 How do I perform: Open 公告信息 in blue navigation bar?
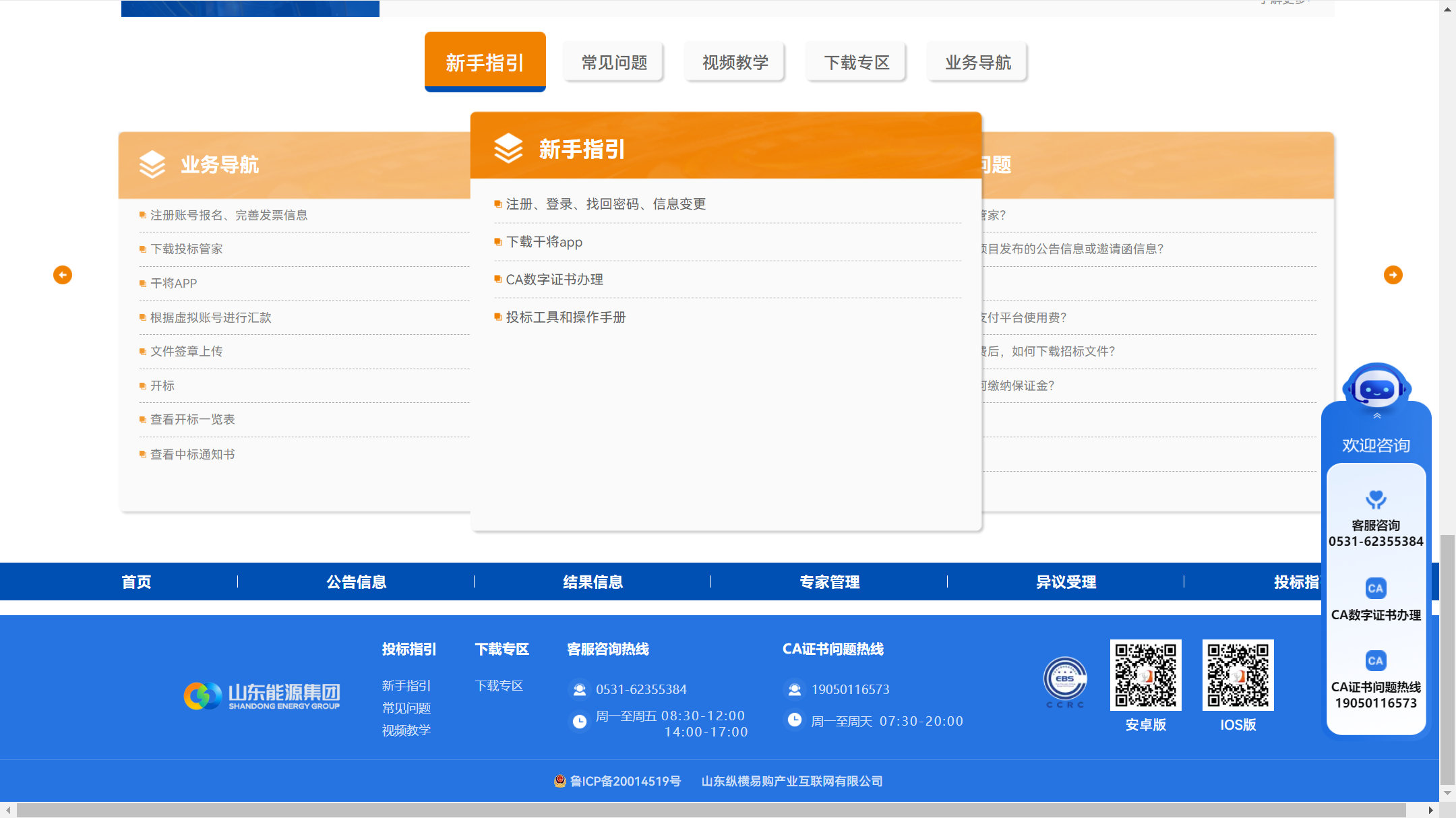356,581
